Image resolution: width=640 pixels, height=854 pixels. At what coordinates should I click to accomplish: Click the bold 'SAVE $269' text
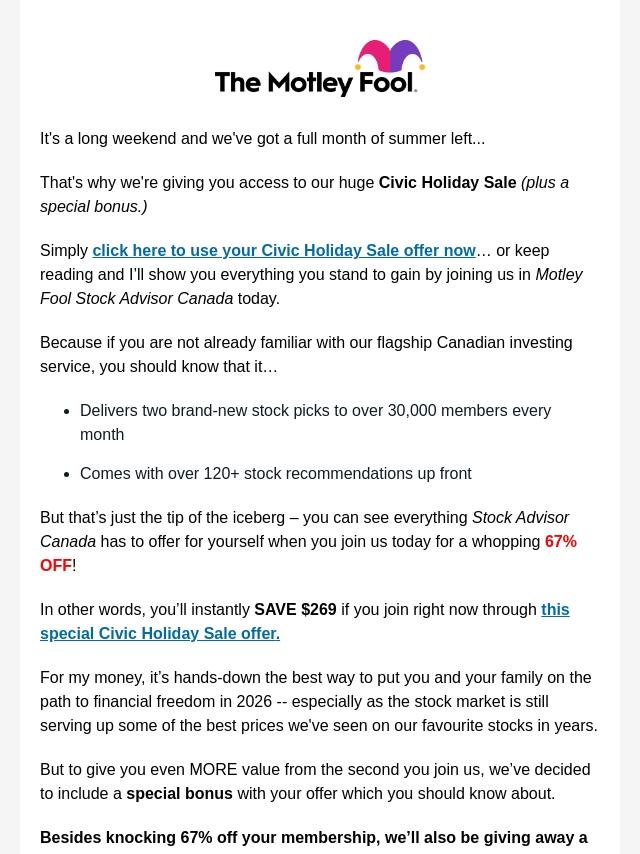(295, 609)
